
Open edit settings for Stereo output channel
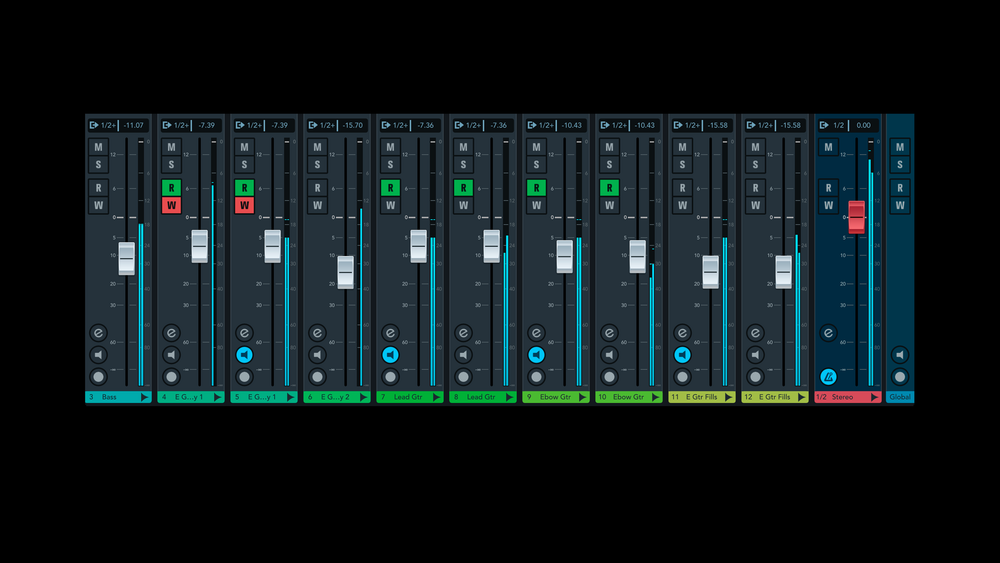[x=828, y=333]
